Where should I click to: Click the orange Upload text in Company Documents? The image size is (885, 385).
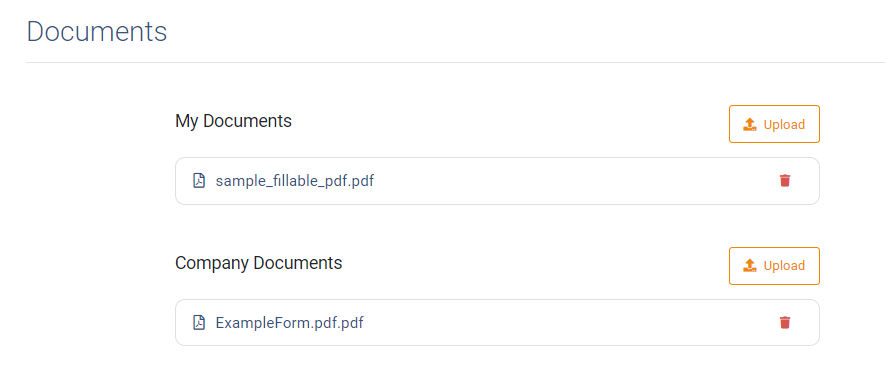(784, 265)
